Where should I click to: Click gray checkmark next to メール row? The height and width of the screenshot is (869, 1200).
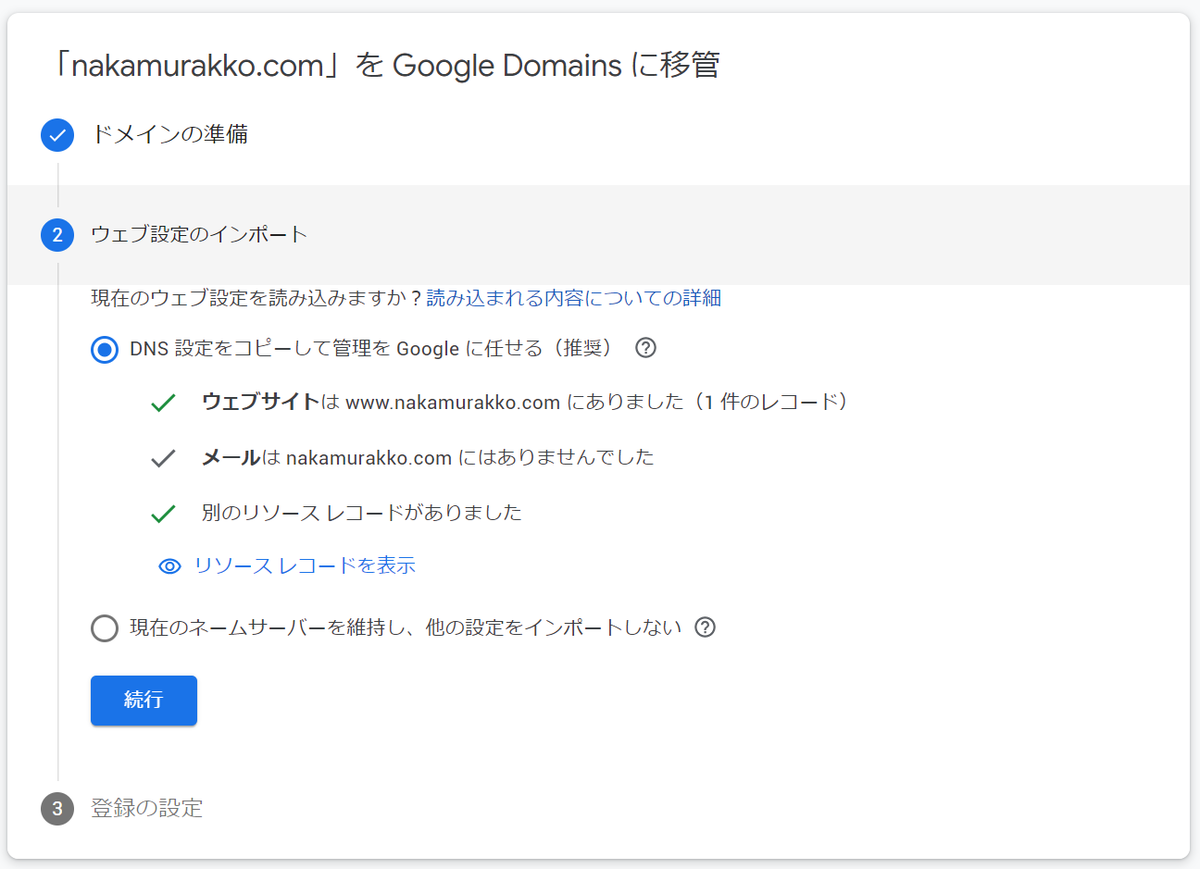(163, 459)
